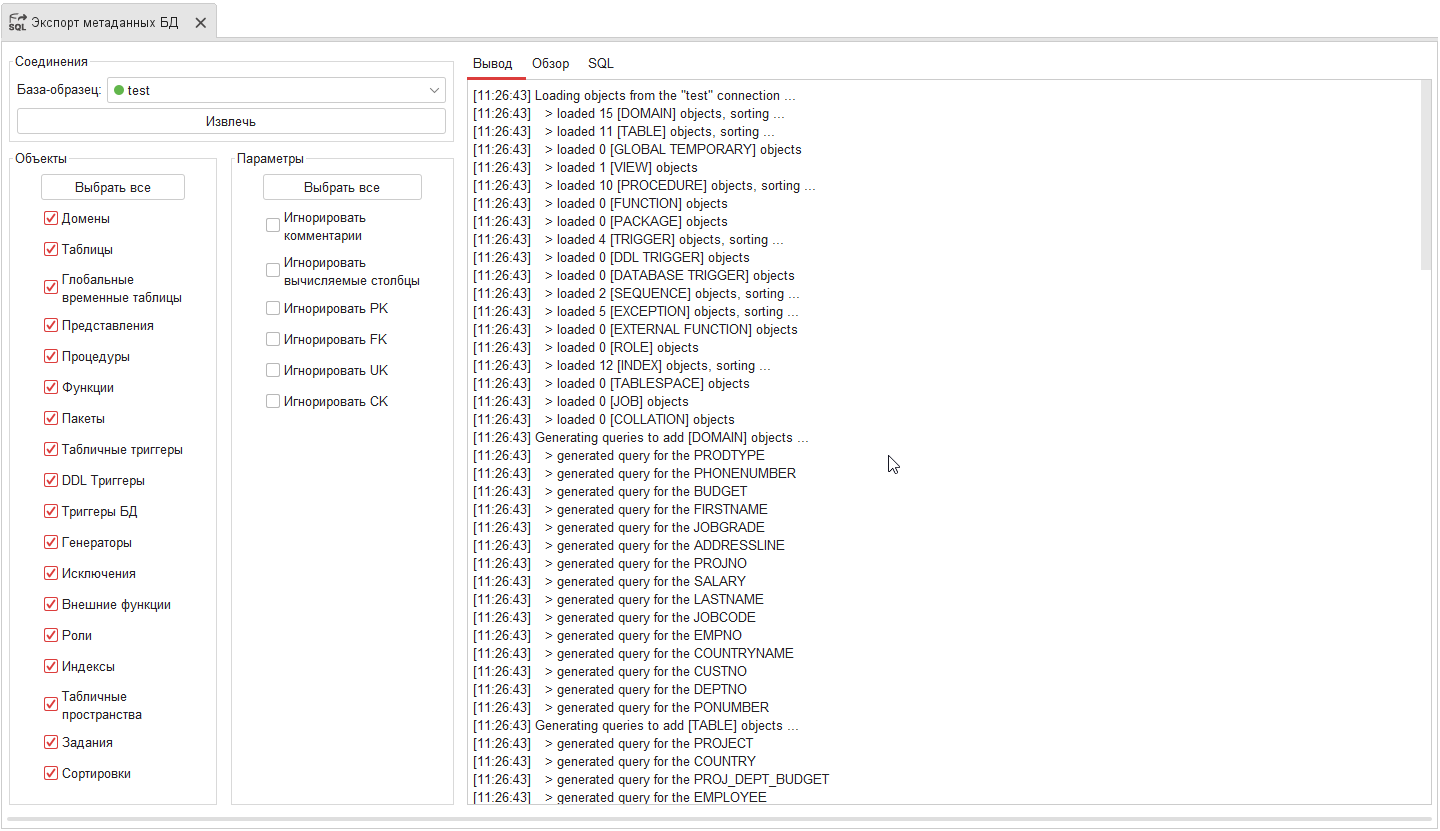The height and width of the screenshot is (831, 1440).
Task: Select the Вывод tab
Action: click(x=495, y=63)
